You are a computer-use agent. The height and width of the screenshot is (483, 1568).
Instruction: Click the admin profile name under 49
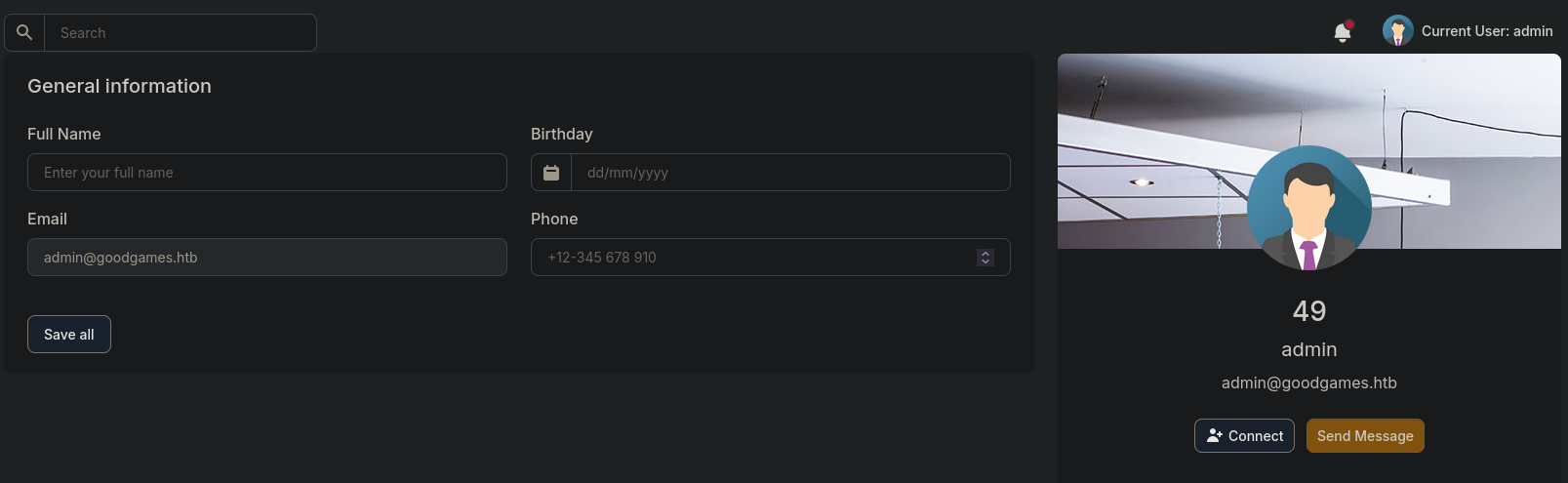pos(1309,349)
